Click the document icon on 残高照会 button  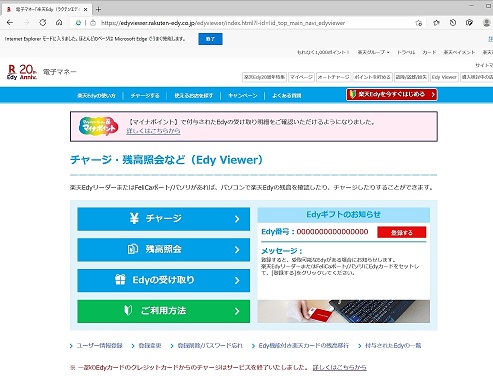pyautogui.click(x=133, y=249)
